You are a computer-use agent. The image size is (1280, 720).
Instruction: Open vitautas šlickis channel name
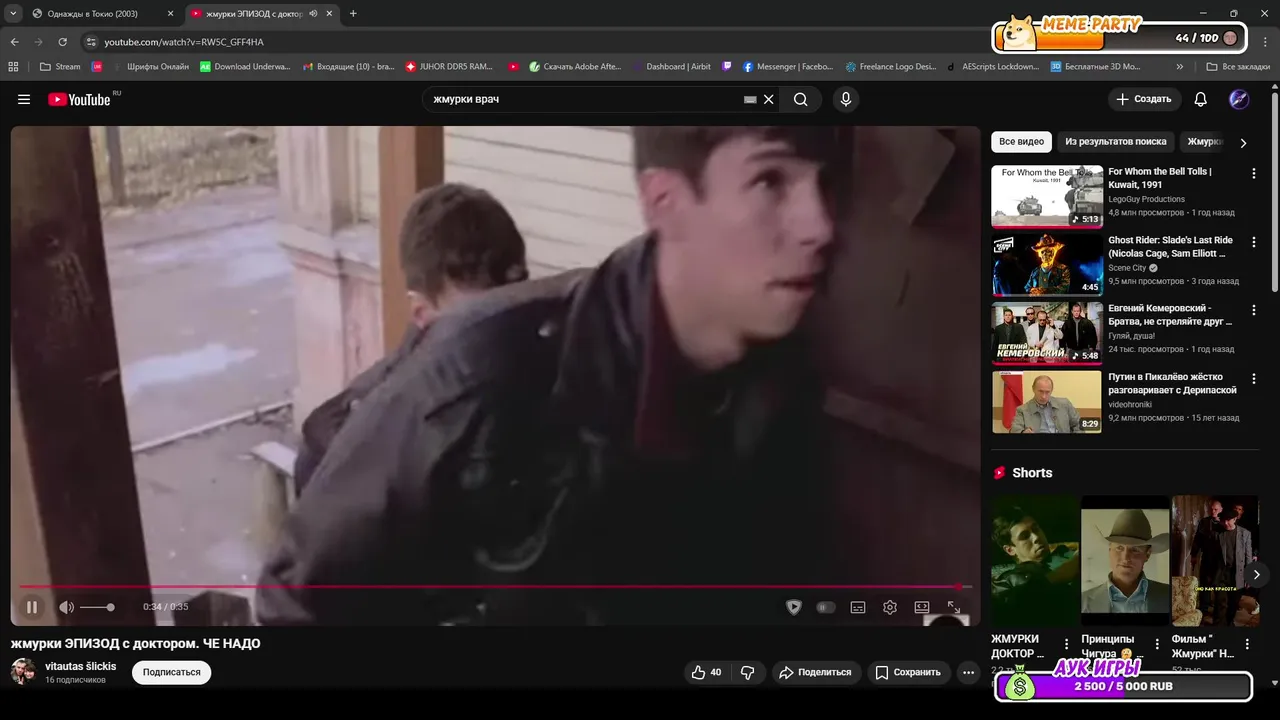click(81, 666)
